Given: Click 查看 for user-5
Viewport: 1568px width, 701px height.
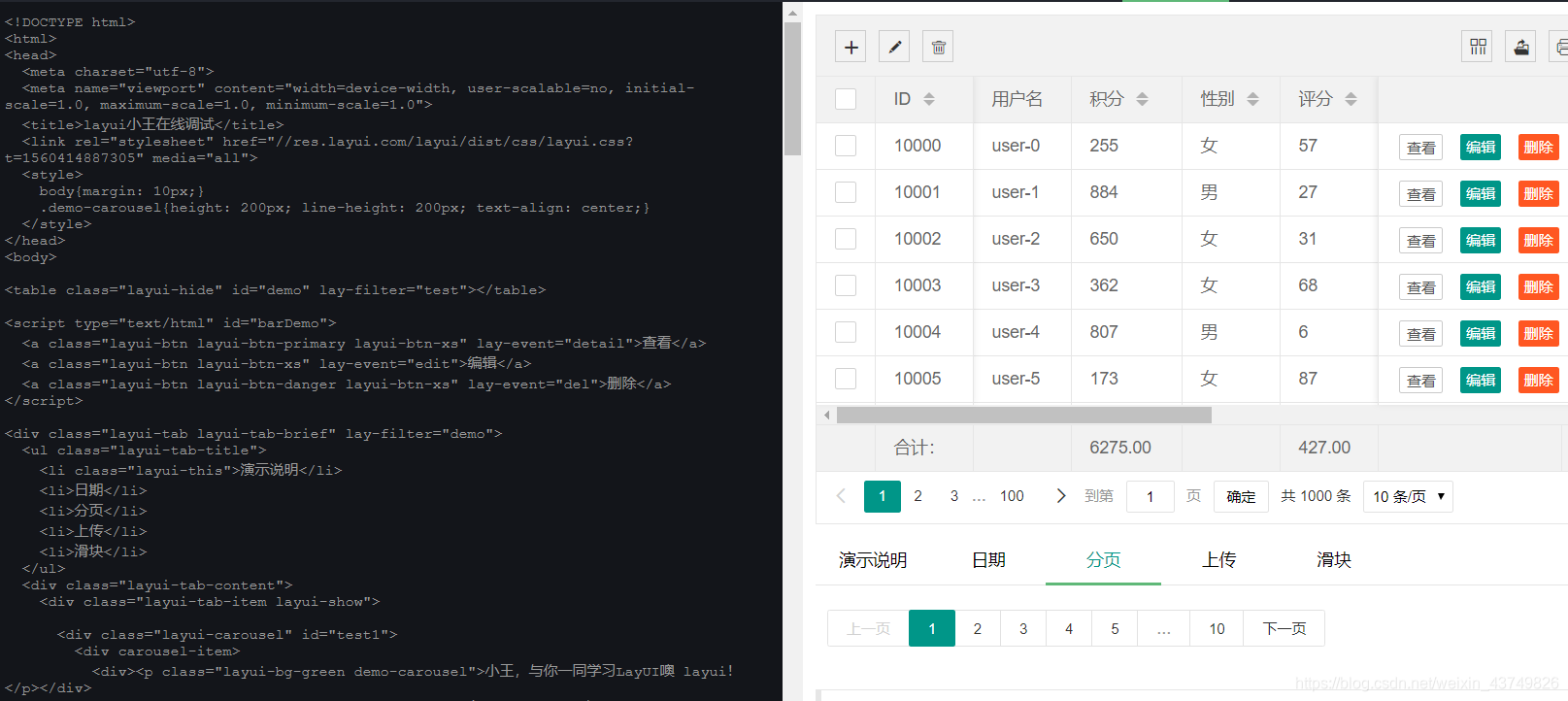Looking at the screenshot, I should pyautogui.click(x=1420, y=381).
